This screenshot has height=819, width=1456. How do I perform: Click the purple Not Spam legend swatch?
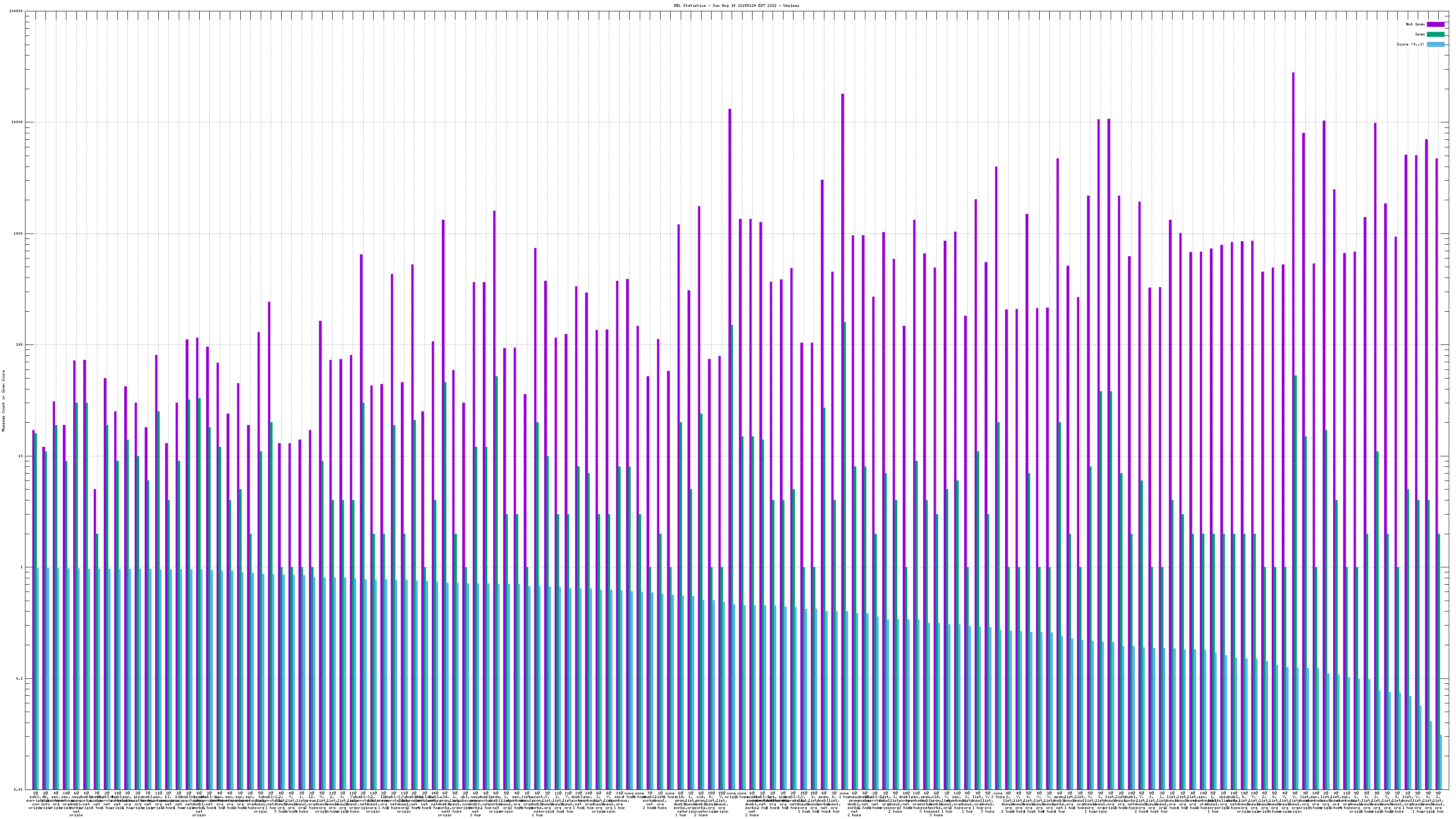pos(1435,24)
